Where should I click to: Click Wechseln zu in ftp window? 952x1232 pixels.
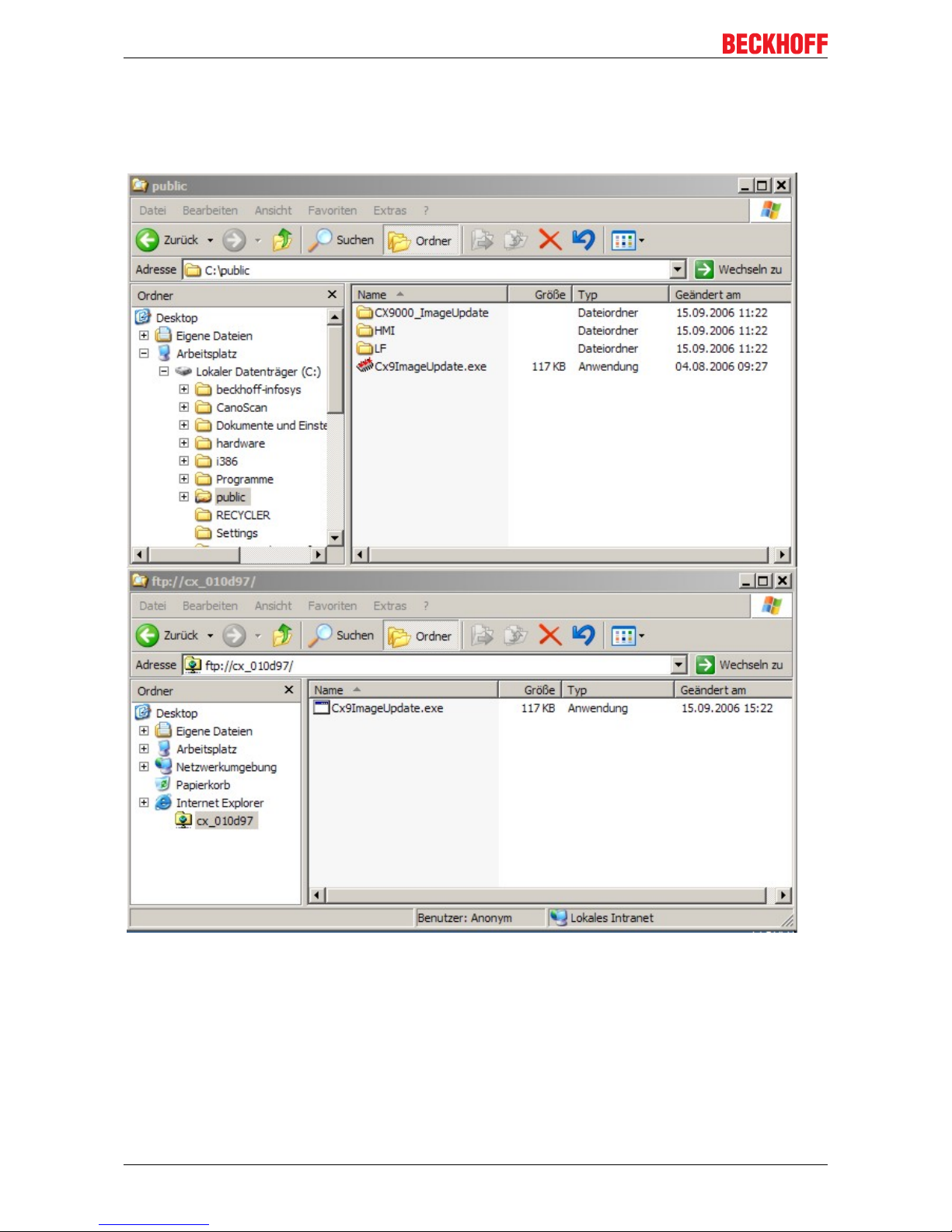(740, 665)
